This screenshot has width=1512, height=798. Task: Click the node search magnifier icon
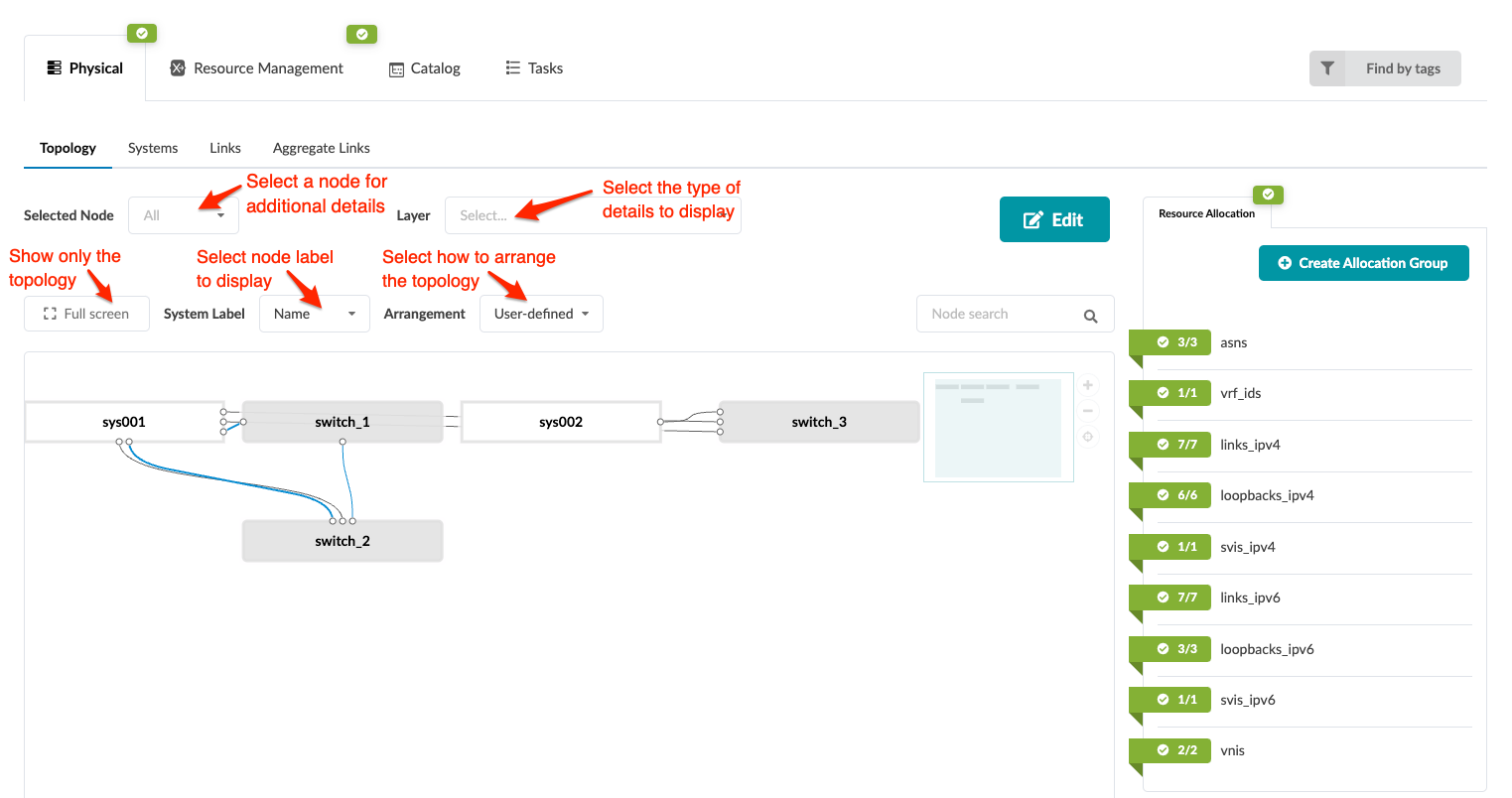click(x=1090, y=316)
